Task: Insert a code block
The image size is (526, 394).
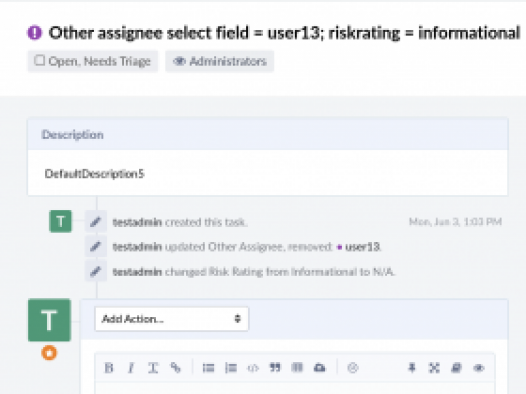Action: pos(253,368)
